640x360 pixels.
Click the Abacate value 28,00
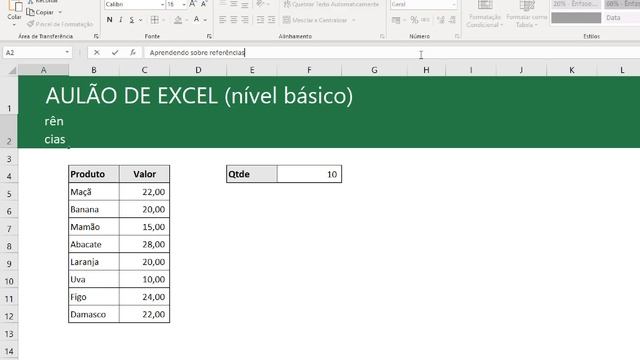[144, 244]
